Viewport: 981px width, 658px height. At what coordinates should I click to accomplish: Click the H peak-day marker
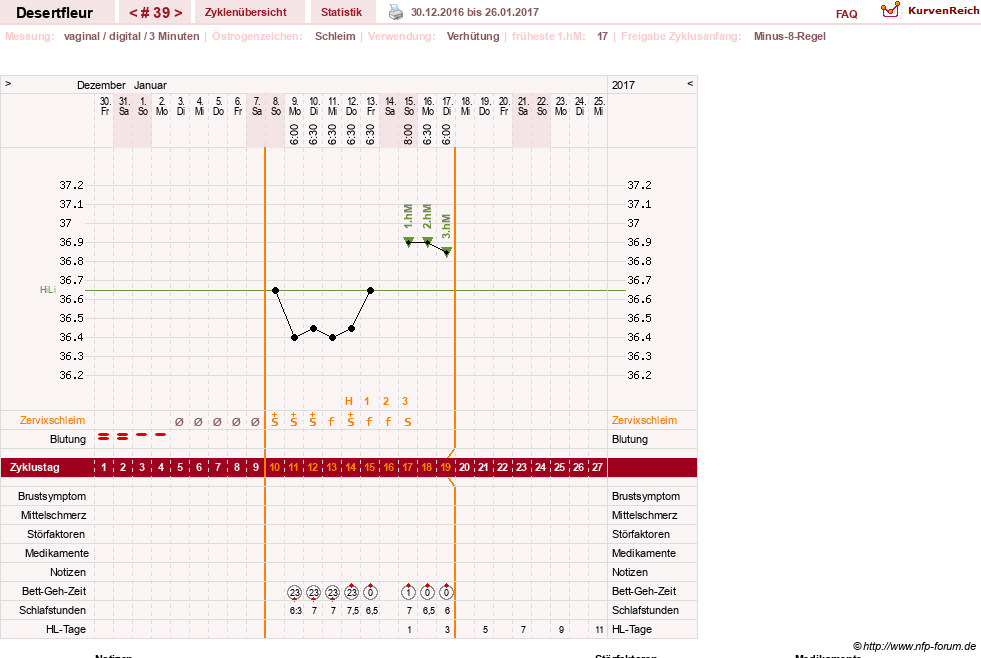tap(349, 402)
